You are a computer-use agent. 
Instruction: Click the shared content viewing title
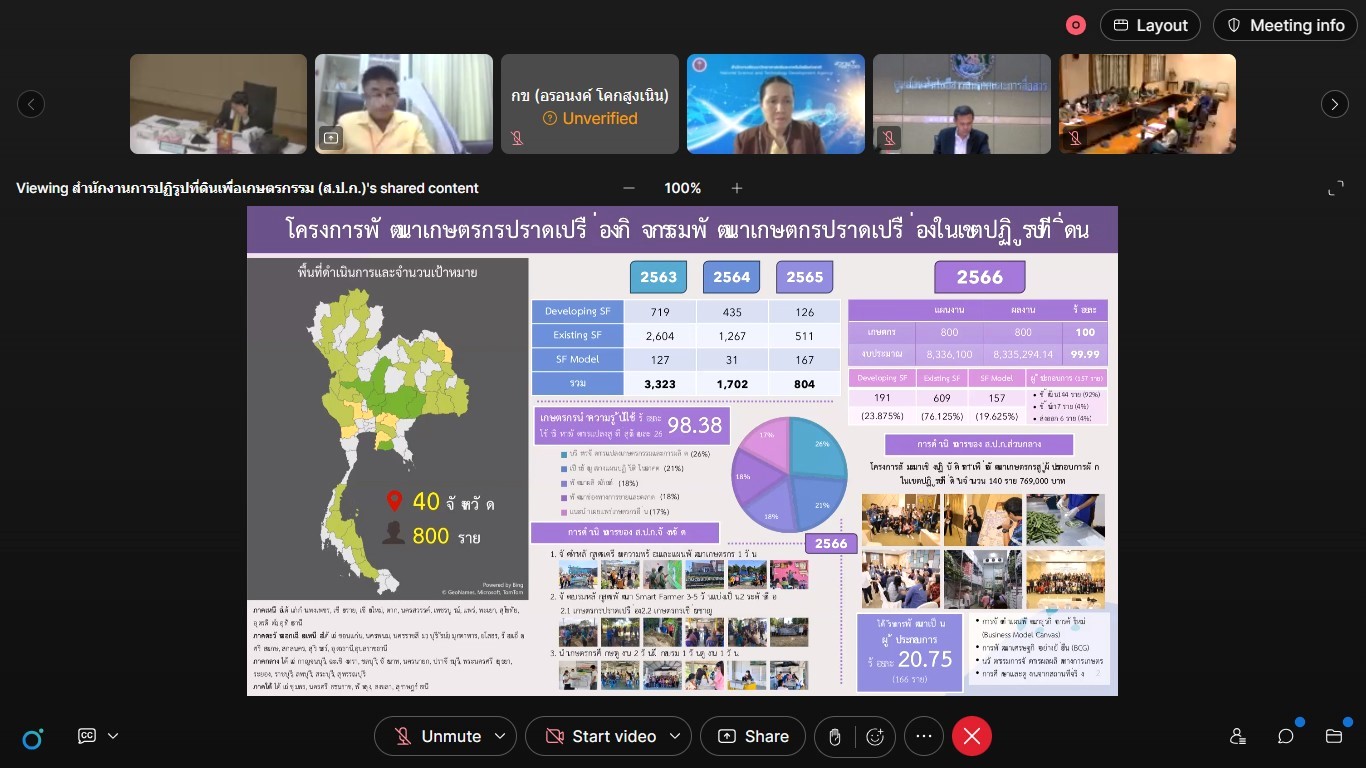(x=247, y=188)
